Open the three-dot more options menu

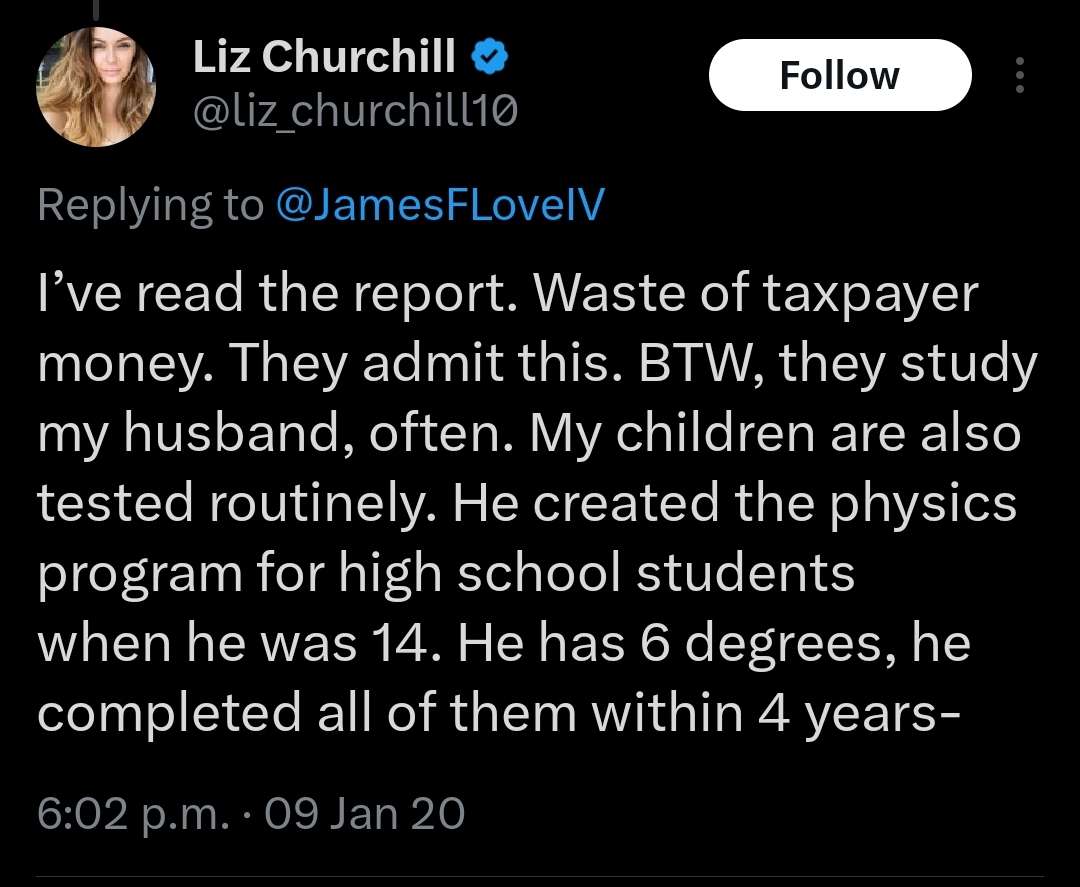pyautogui.click(x=1019, y=75)
